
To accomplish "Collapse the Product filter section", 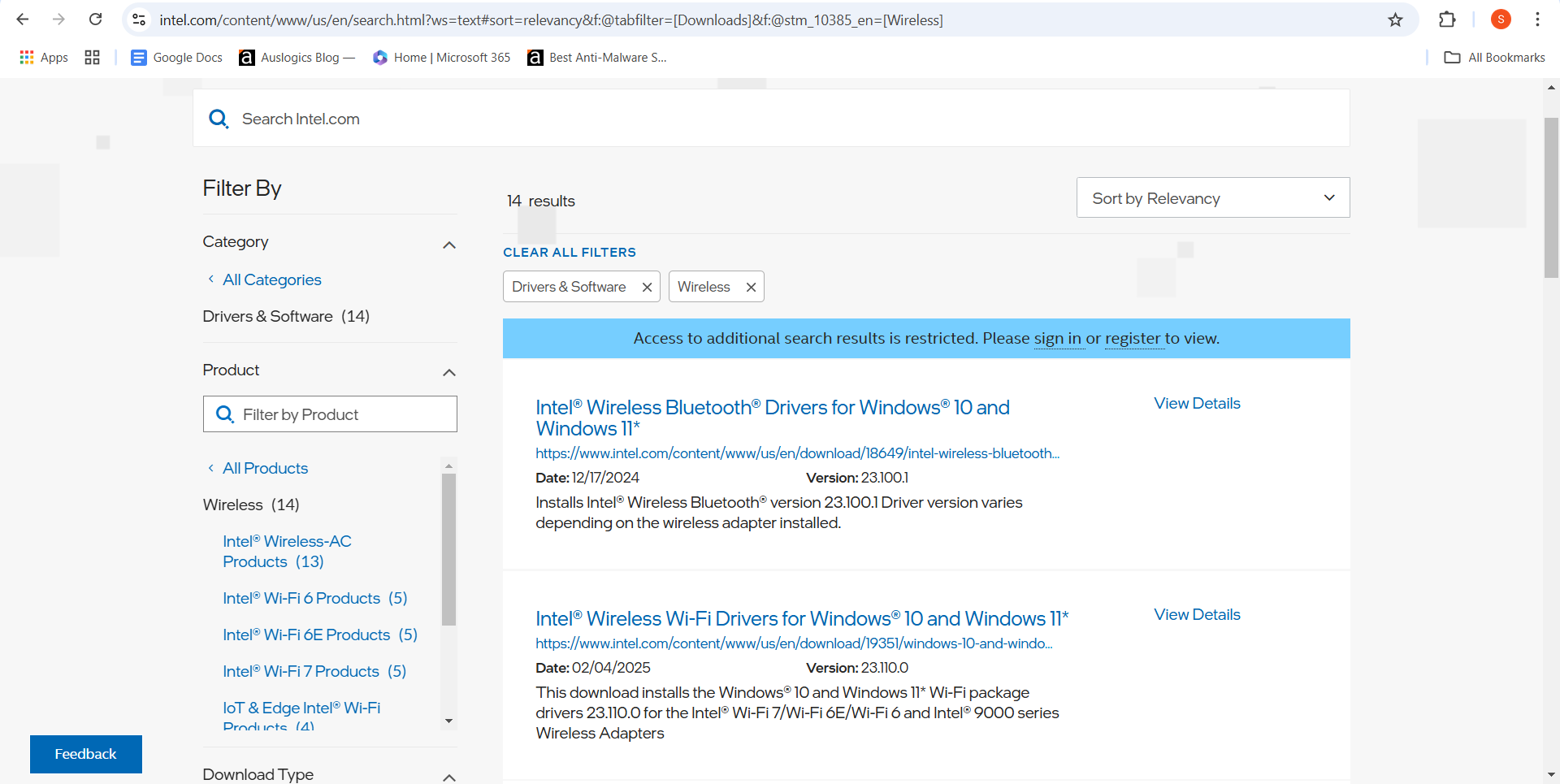I will pos(449,372).
